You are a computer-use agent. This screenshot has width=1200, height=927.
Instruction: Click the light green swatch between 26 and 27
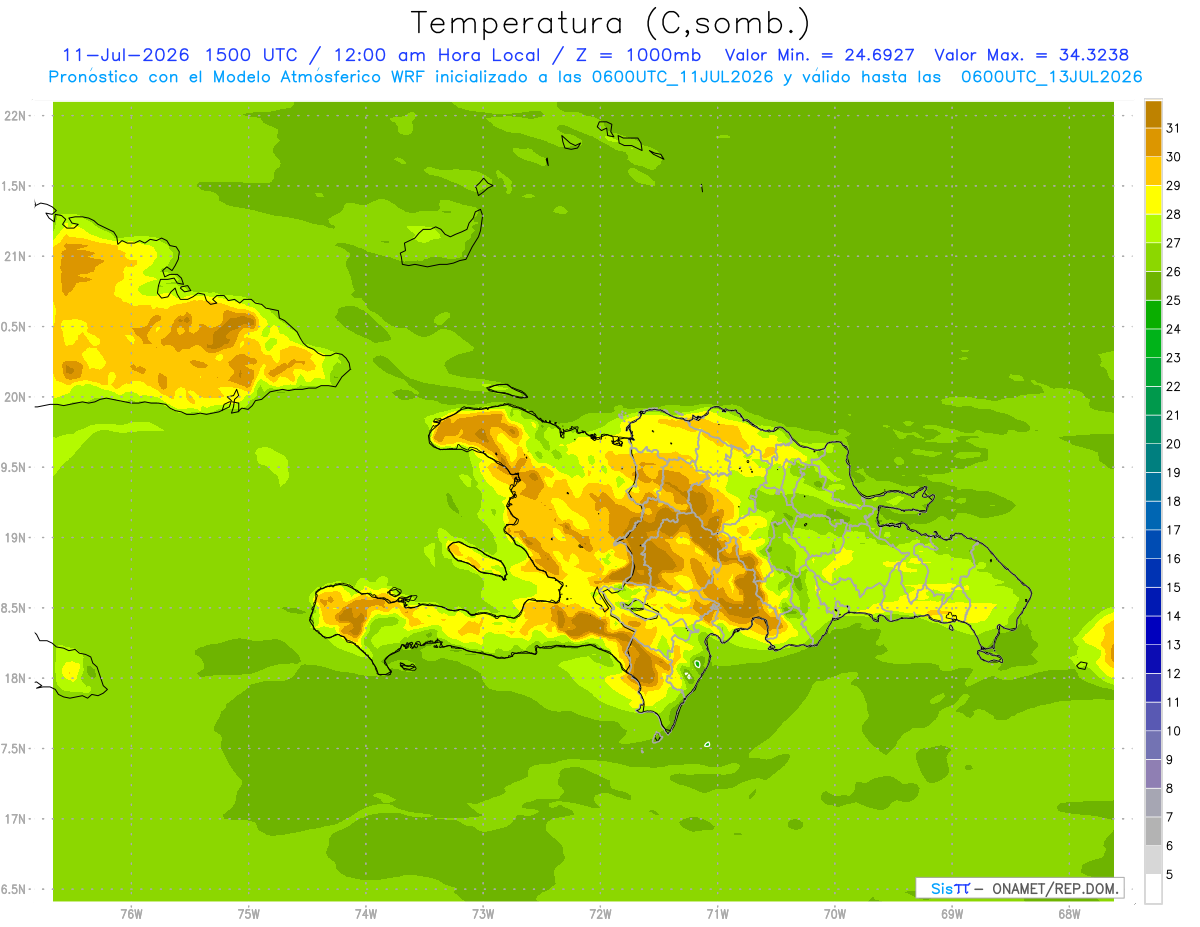pos(1153,257)
